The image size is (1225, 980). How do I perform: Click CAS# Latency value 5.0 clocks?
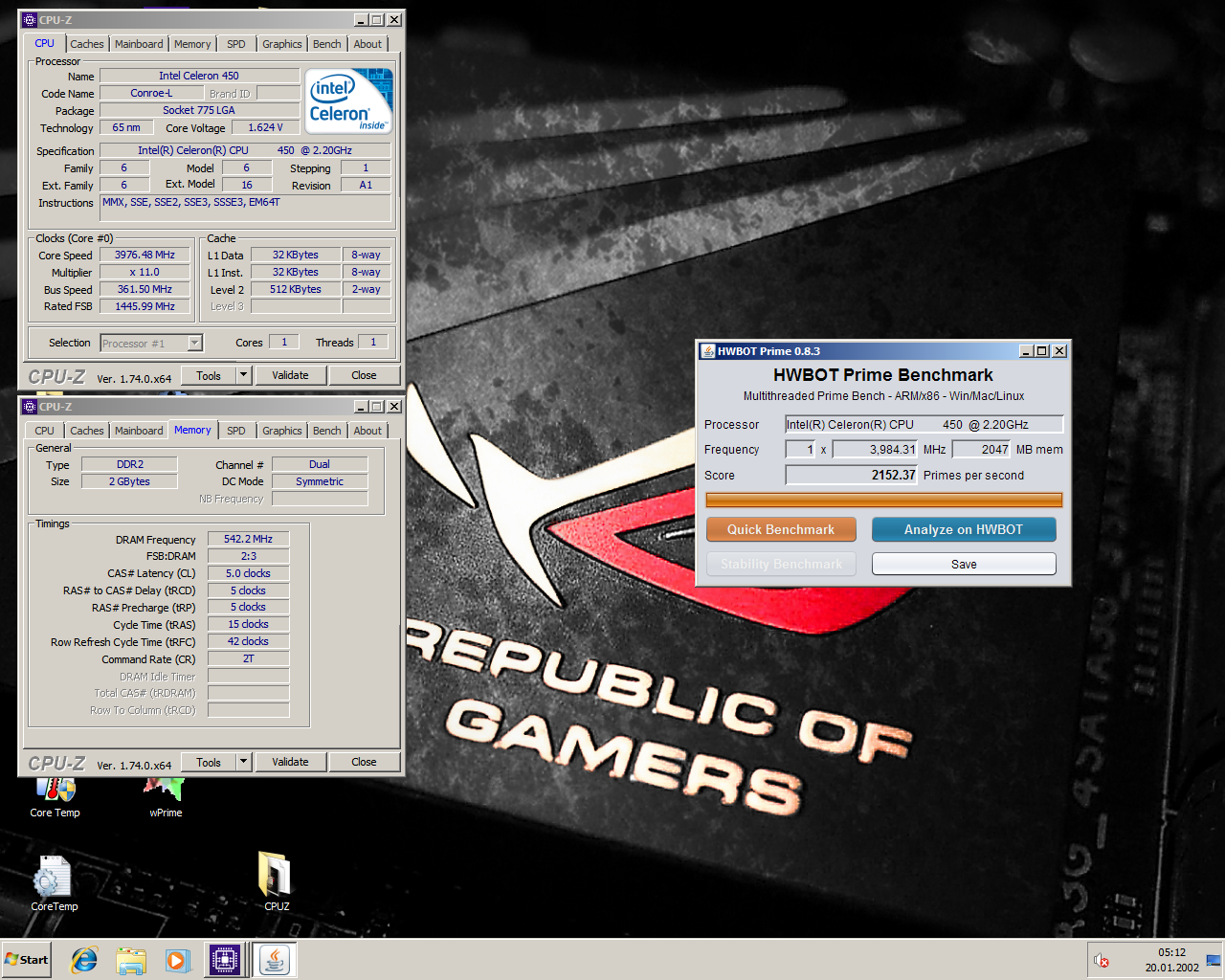tap(248, 573)
